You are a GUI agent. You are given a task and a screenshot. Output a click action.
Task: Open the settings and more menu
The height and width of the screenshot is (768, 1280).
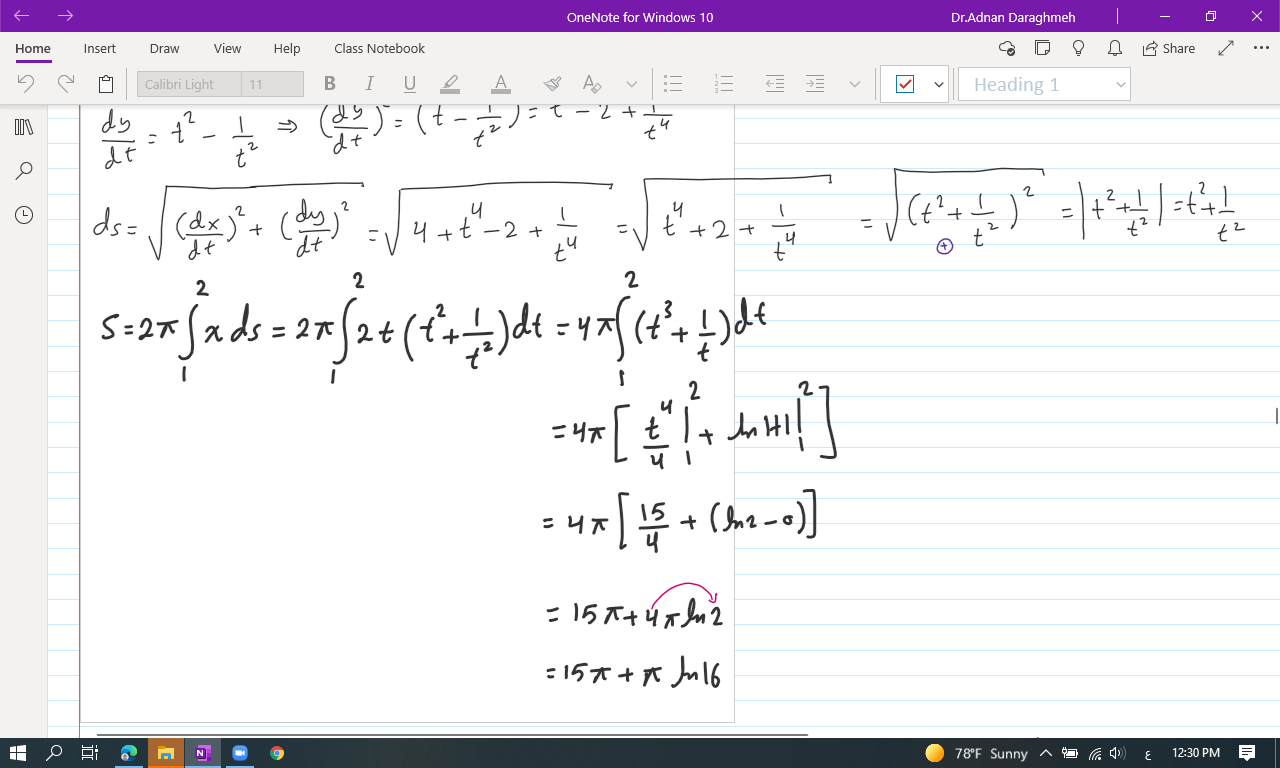point(1260,48)
